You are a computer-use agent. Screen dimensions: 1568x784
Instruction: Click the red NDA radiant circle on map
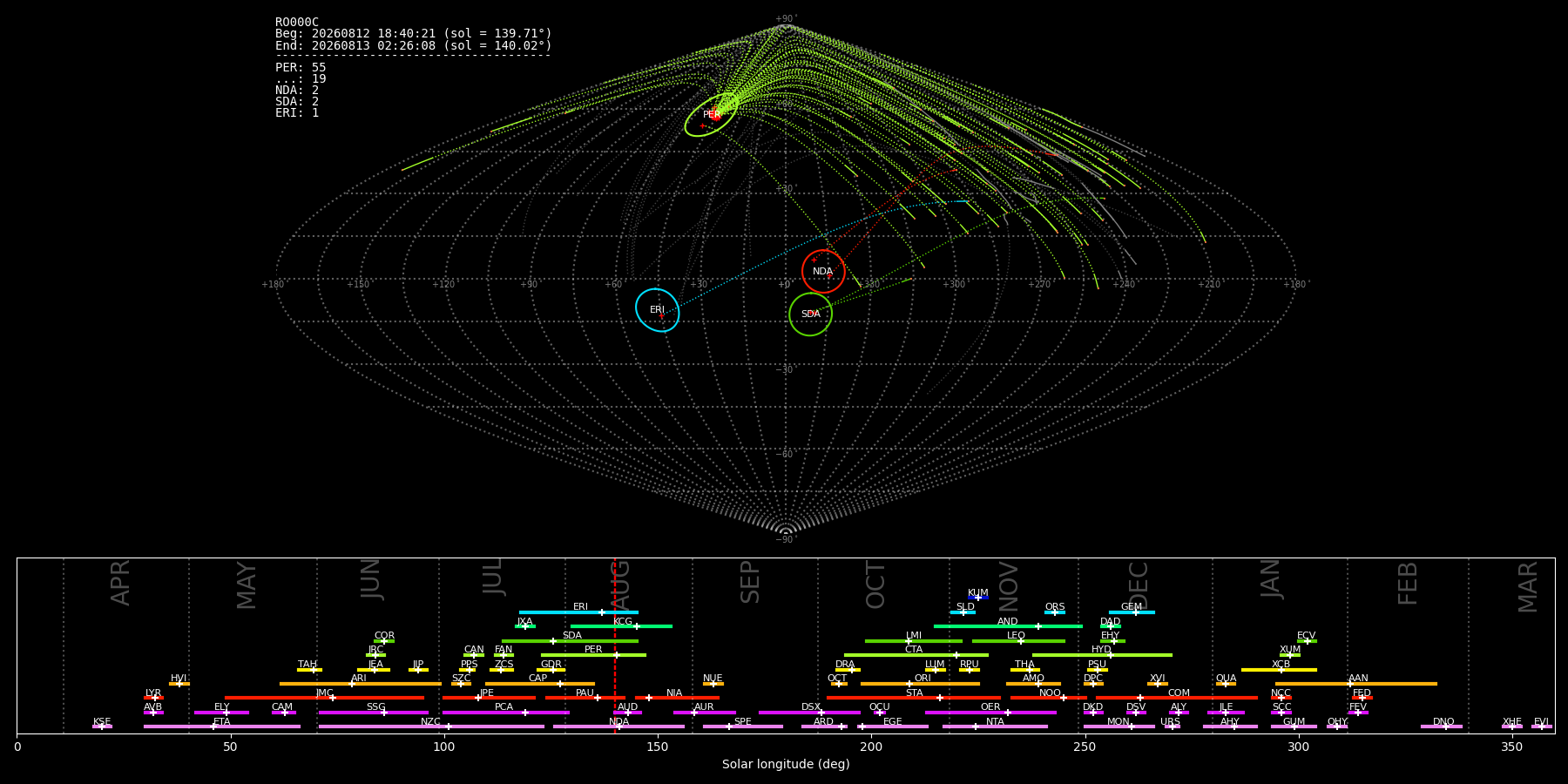click(823, 271)
